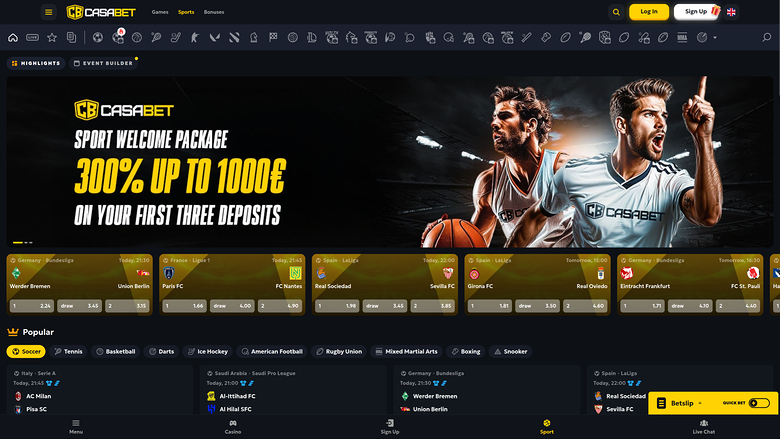Select the Boxing popular filter

tap(466, 351)
